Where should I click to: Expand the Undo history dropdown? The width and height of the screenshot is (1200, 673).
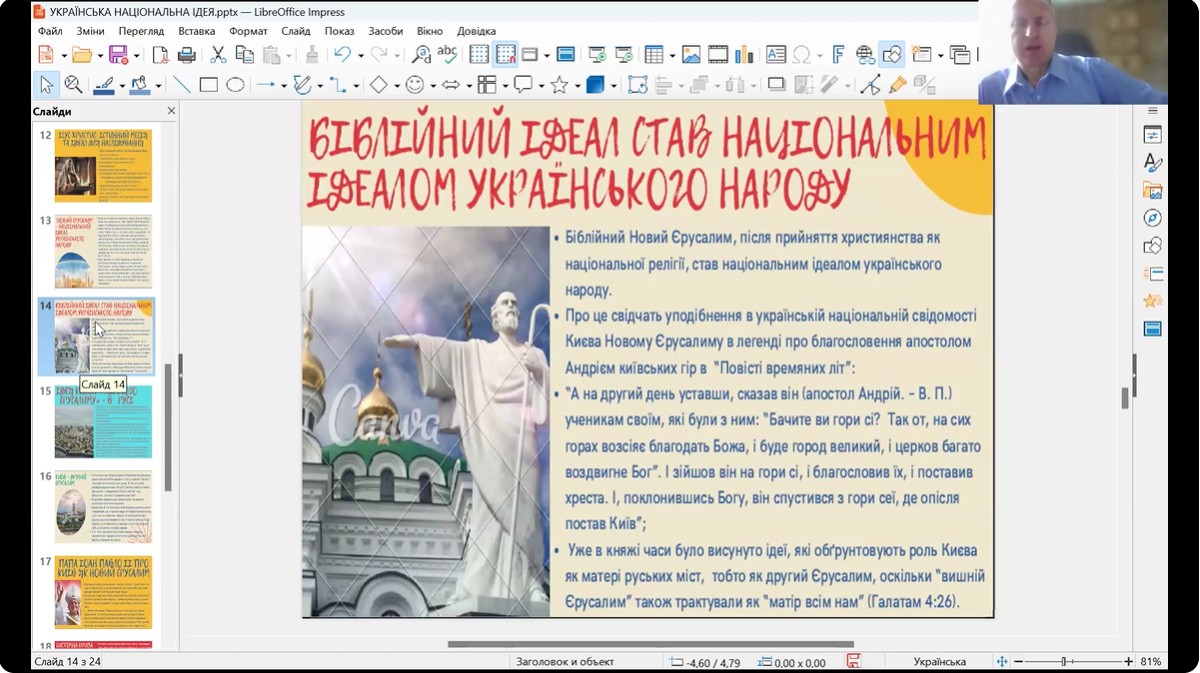[x=359, y=55]
